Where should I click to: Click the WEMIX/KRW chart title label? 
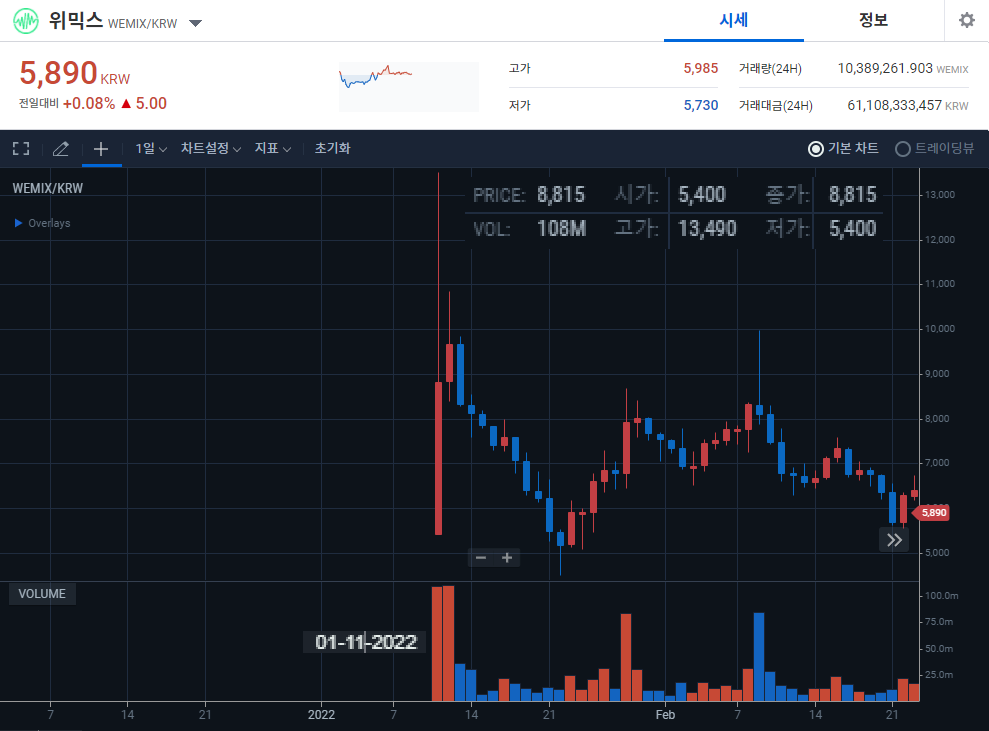point(48,189)
